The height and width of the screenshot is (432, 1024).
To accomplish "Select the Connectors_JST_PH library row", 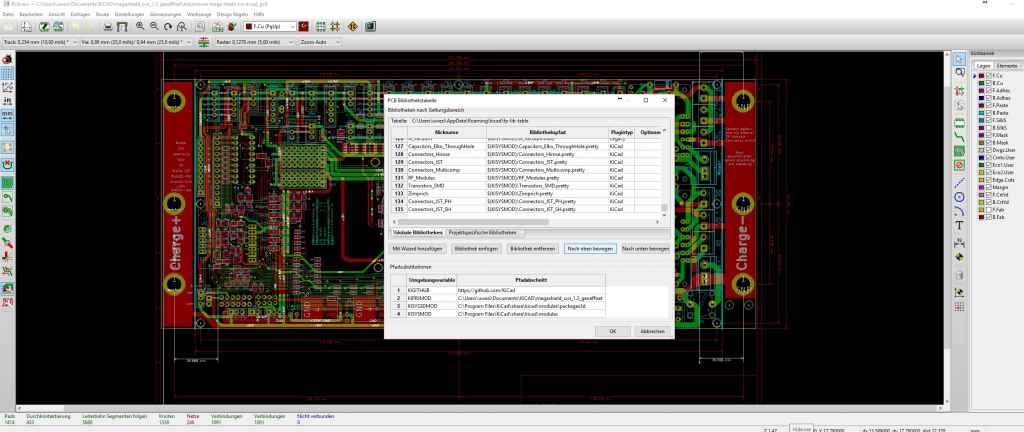I will click(x=526, y=202).
